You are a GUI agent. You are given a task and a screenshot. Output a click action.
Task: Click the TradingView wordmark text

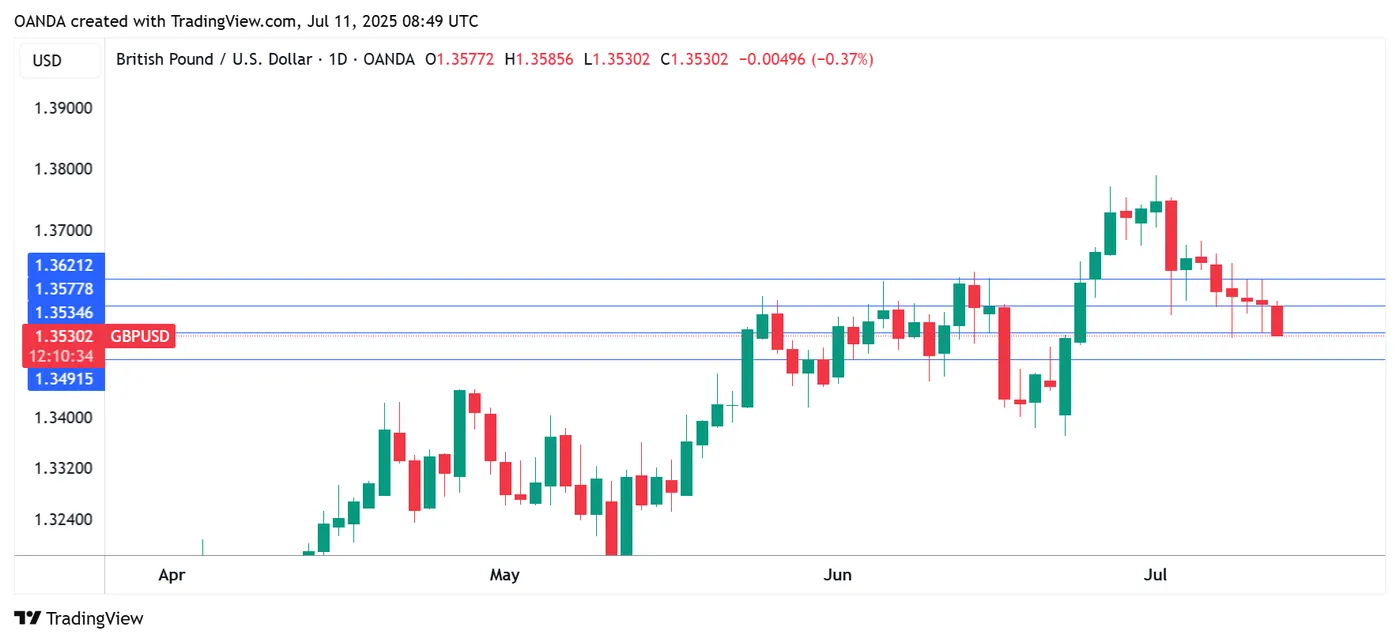point(95,618)
